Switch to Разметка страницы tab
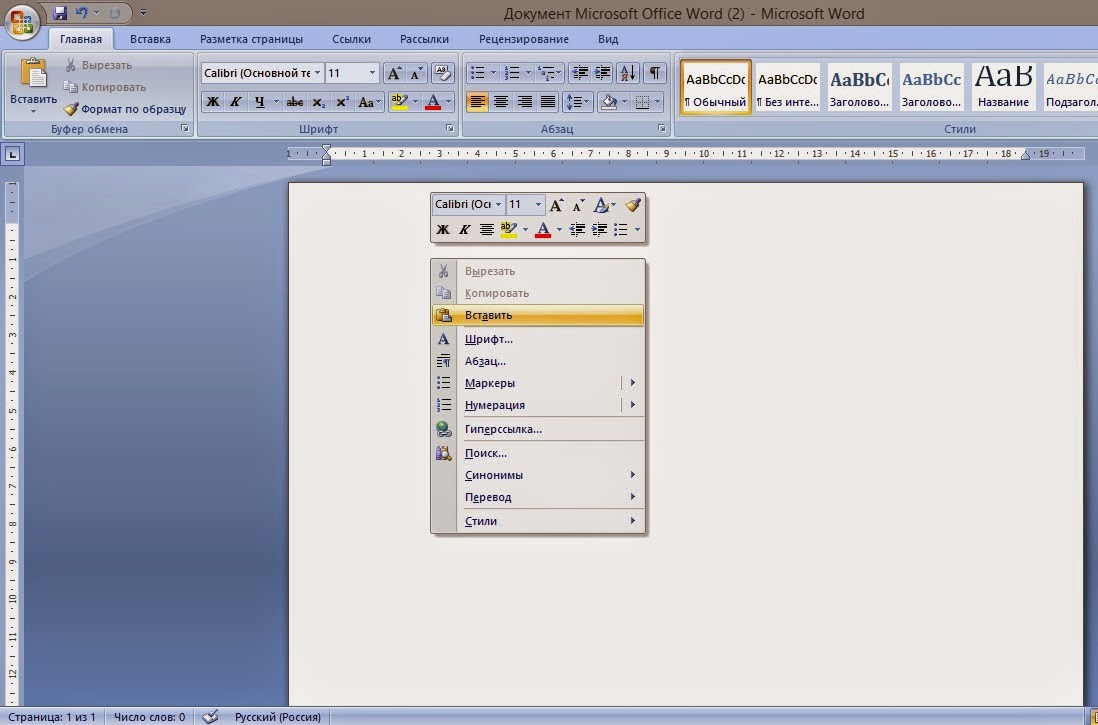1098x725 pixels. [x=251, y=39]
